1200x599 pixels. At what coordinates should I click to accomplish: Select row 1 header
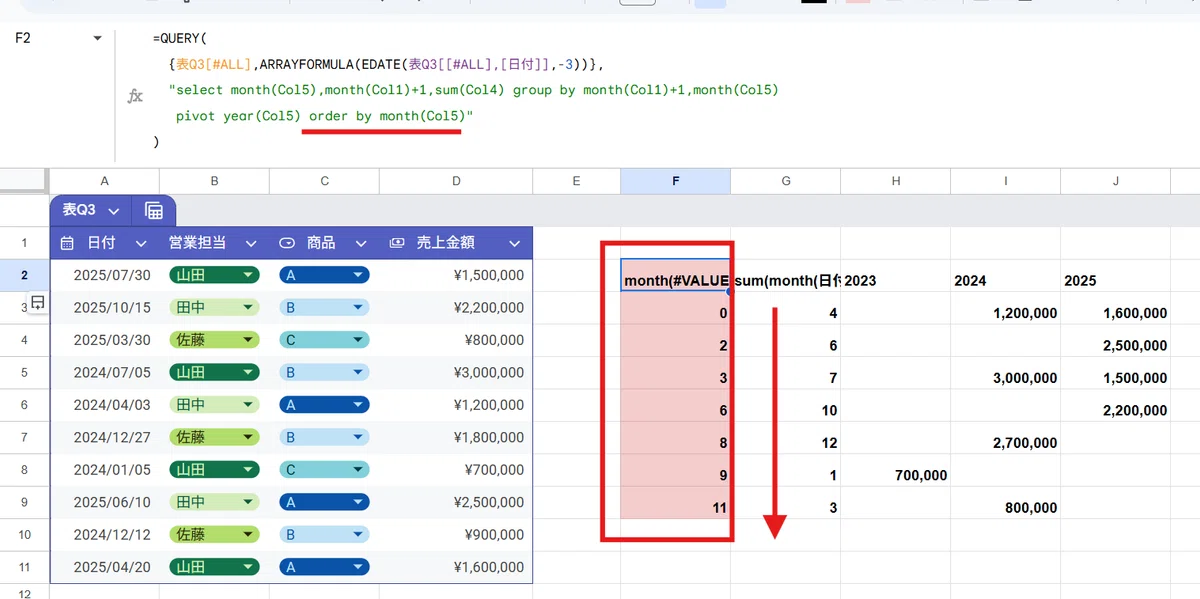(x=24, y=243)
